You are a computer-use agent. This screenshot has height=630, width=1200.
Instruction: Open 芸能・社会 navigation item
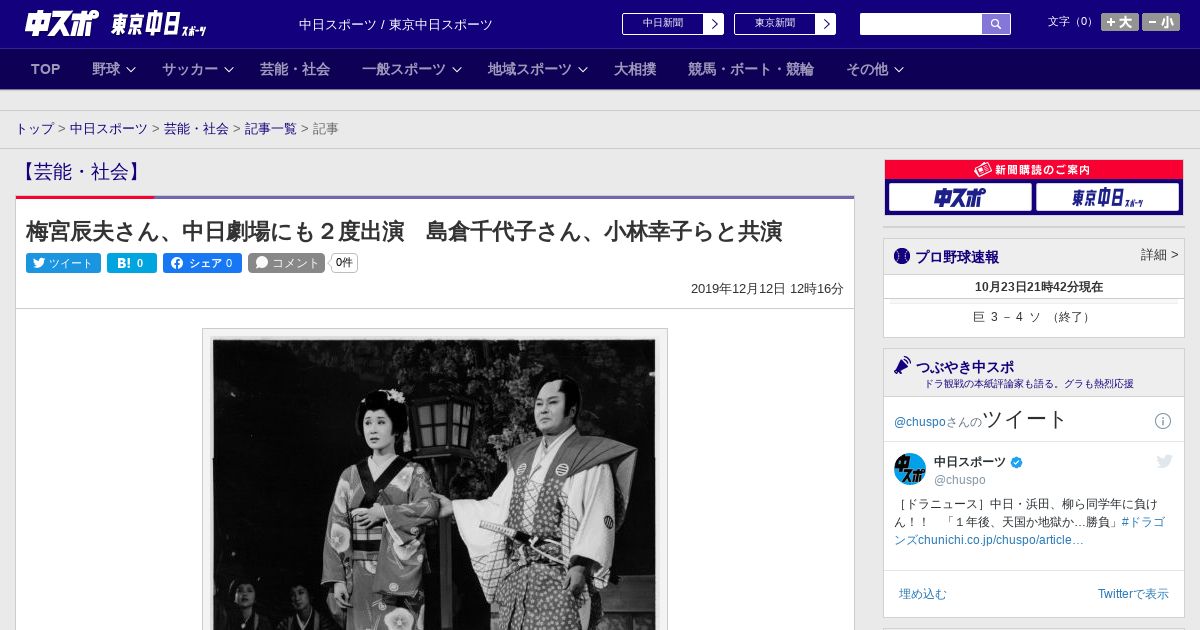(x=295, y=69)
